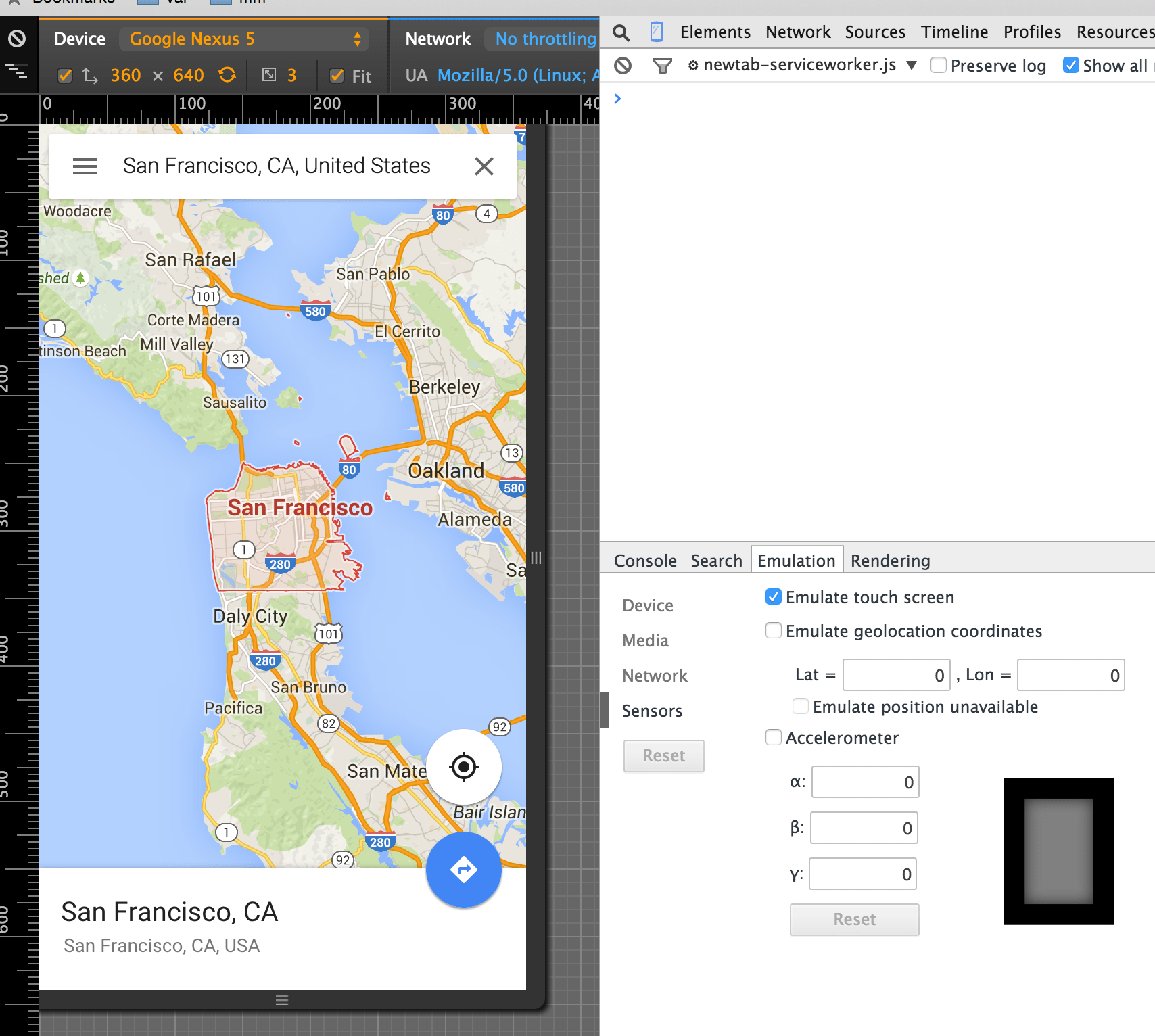Click the park tree icon near Woodacre

(80, 278)
